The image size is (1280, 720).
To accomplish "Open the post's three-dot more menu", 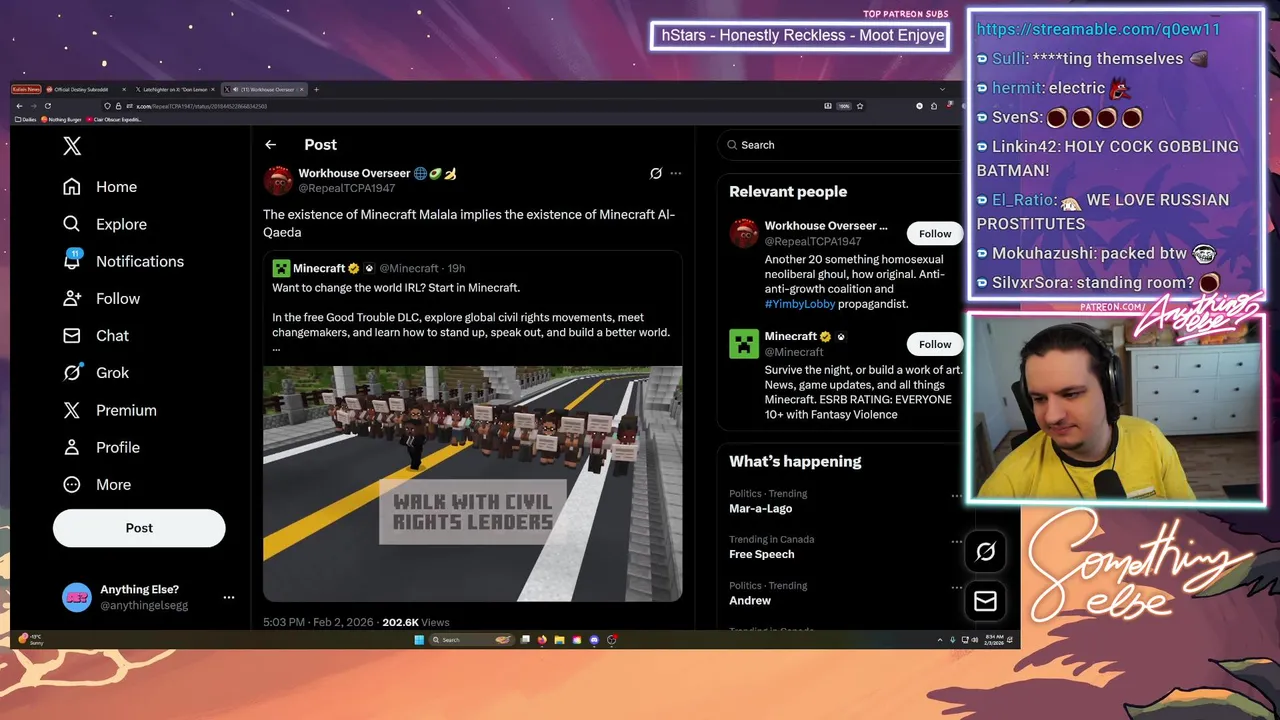I will (x=676, y=173).
